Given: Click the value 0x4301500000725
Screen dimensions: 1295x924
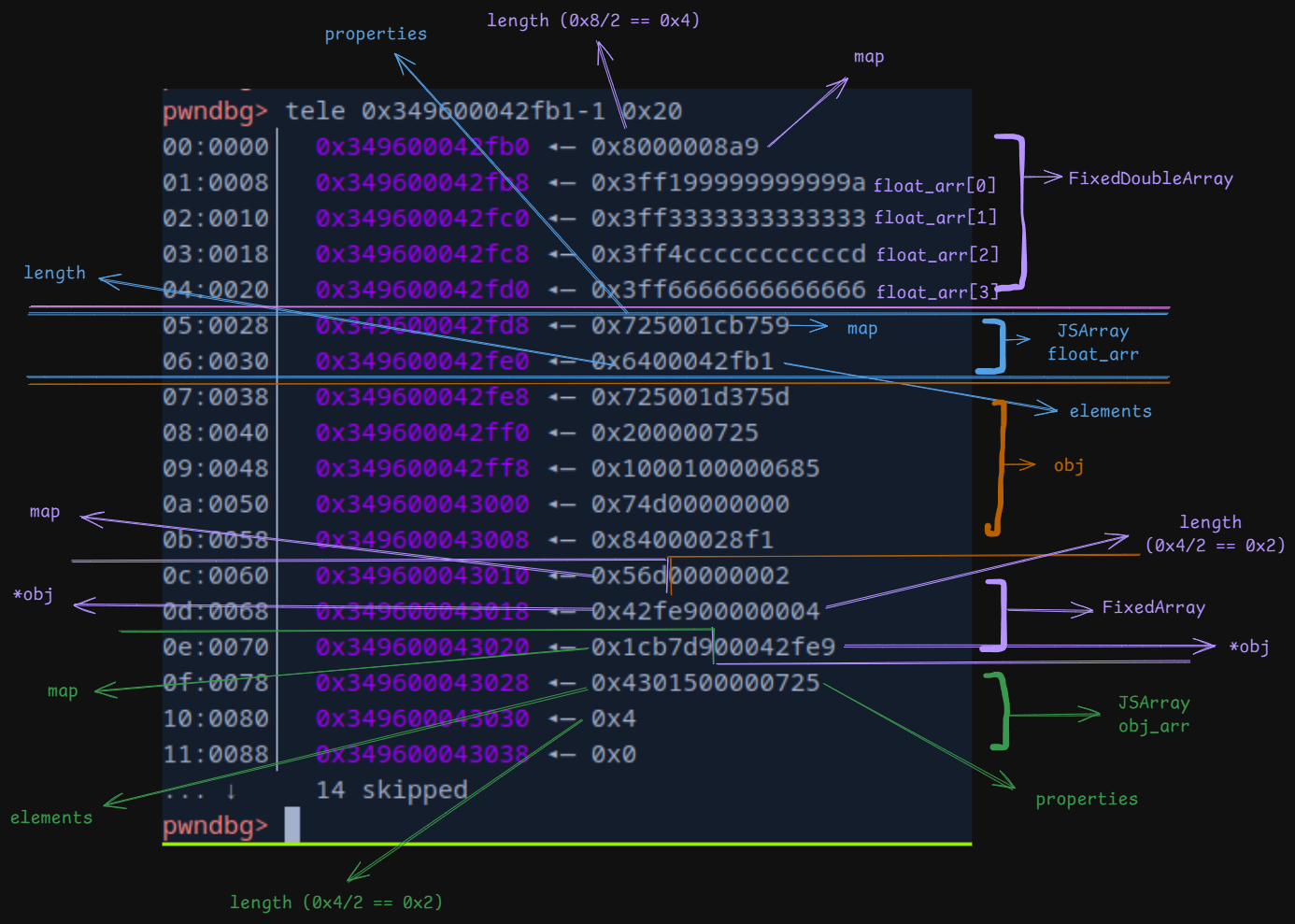Looking at the screenshot, I should tap(704, 683).
